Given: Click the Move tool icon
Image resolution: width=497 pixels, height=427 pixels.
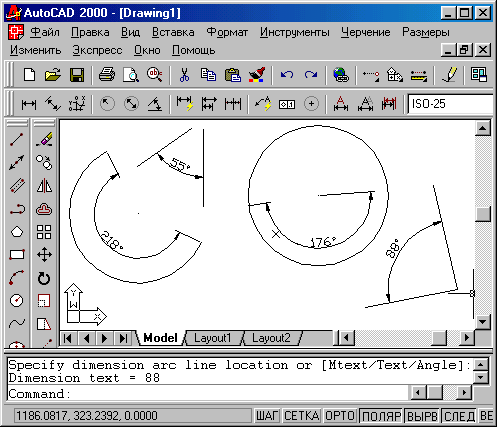Looking at the screenshot, I should click(44, 255).
